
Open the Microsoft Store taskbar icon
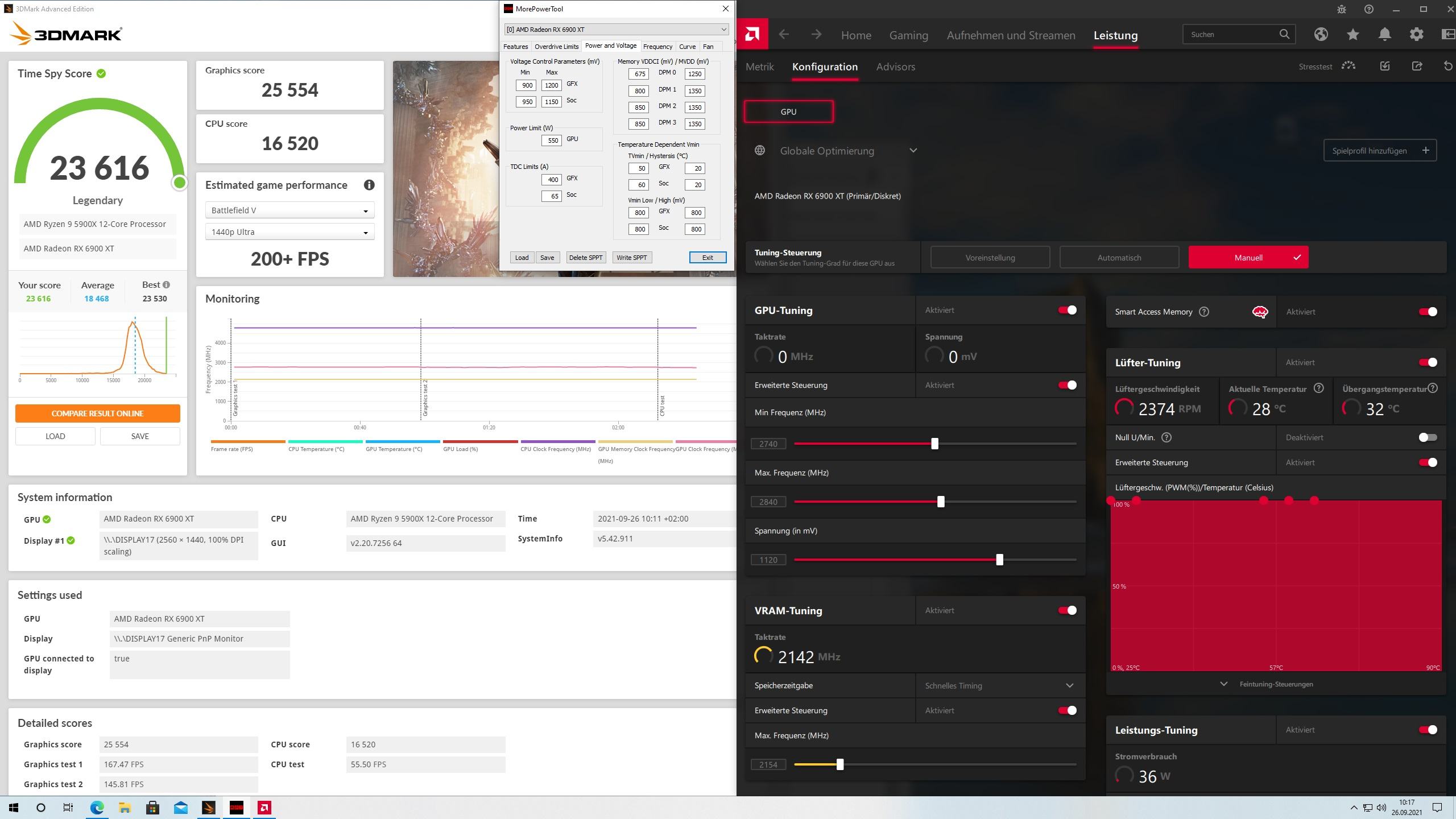pyautogui.click(x=152, y=808)
